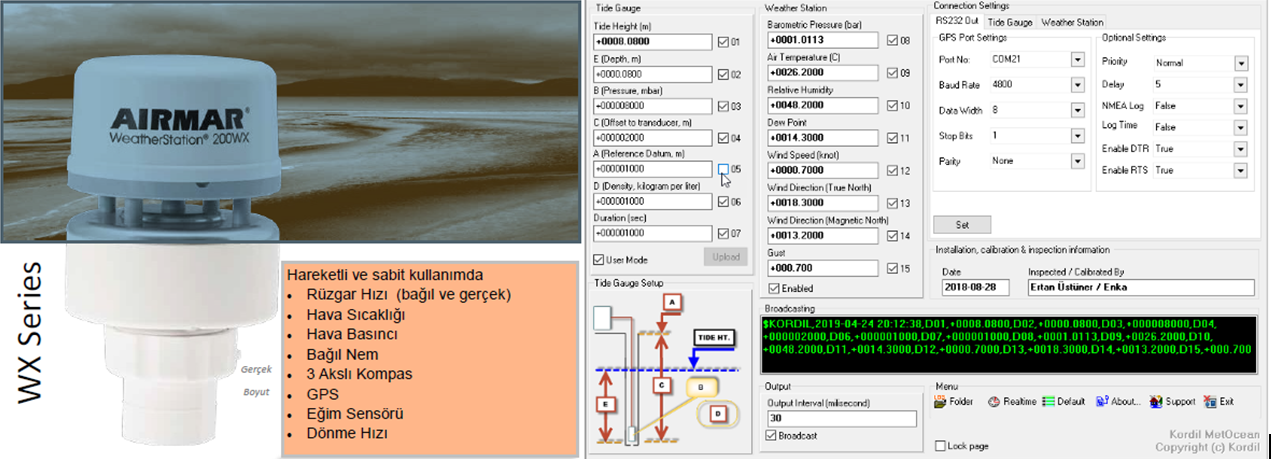This screenshot has height=459, width=1271.
Task: Check the 05 Reference Datum checkbox
Action: pyautogui.click(x=723, y=168)
